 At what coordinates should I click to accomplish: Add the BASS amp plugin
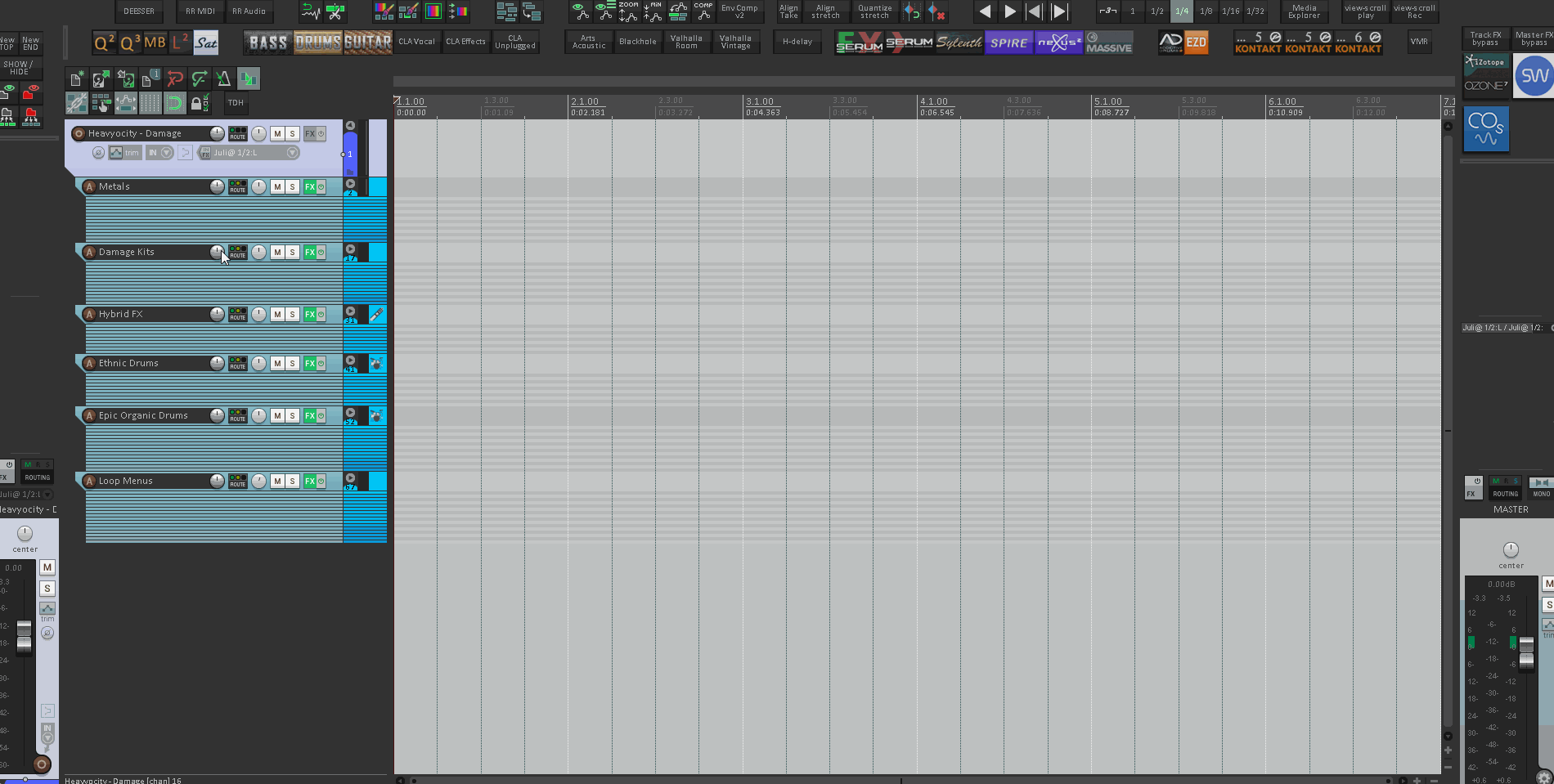pyautogui.click(x=268, y=43)
